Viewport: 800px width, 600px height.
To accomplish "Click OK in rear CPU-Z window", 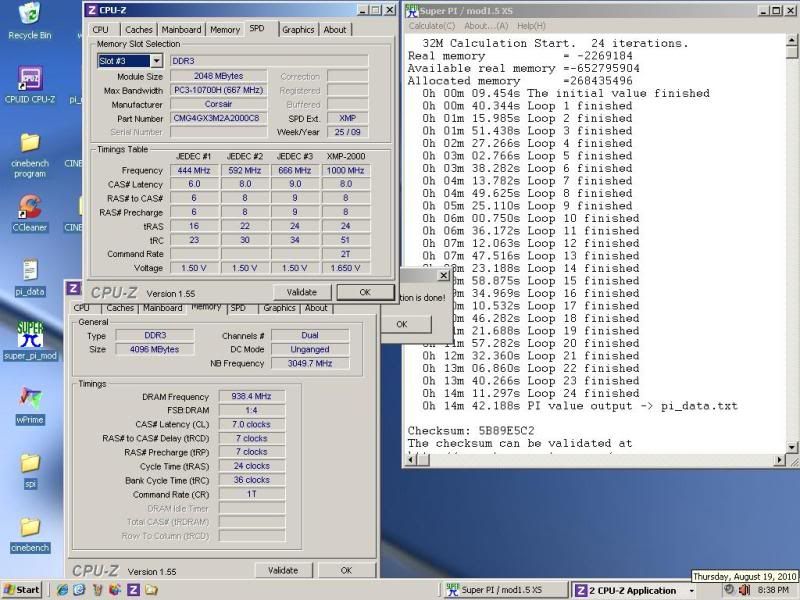I will 346,570.
